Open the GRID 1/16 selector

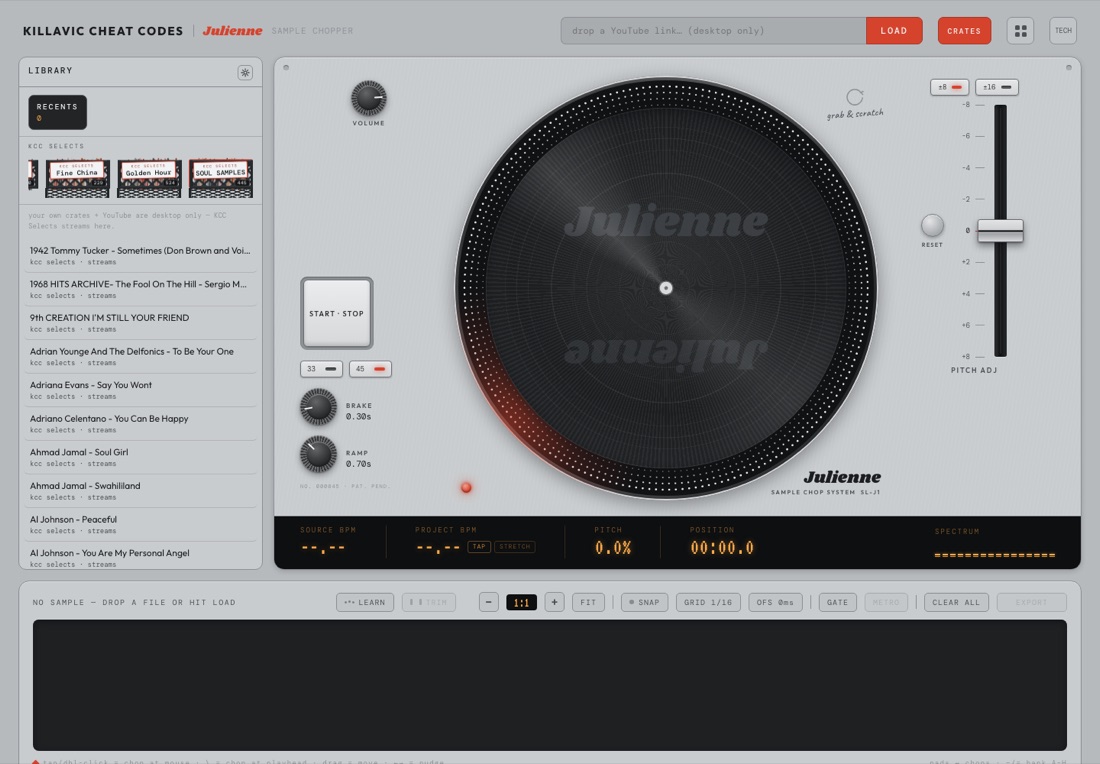[708, 602]
